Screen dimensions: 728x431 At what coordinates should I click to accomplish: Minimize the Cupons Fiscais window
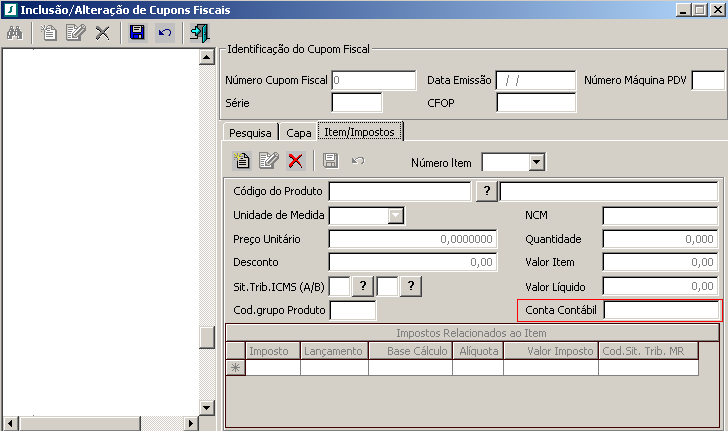(x=683, y=10)
